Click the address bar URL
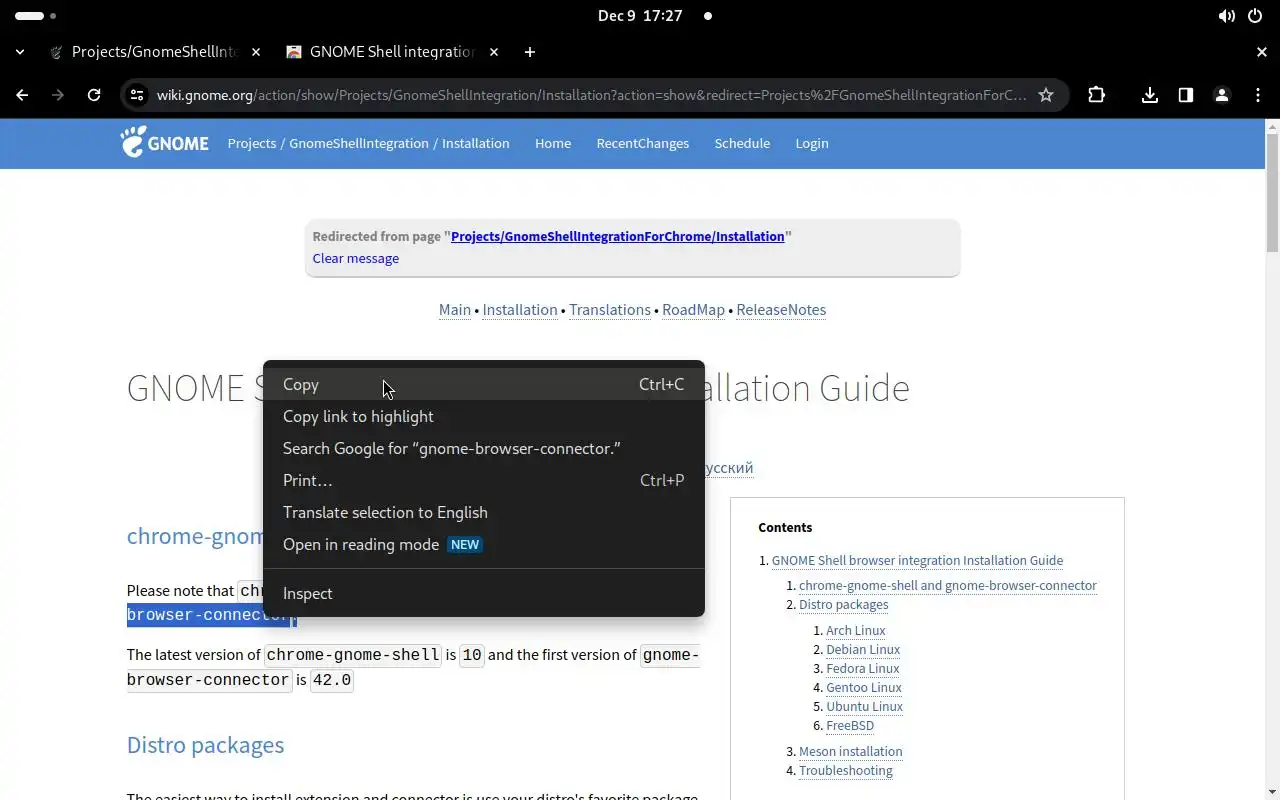This screenshot has height=800, width=1280. pos(592,95)
